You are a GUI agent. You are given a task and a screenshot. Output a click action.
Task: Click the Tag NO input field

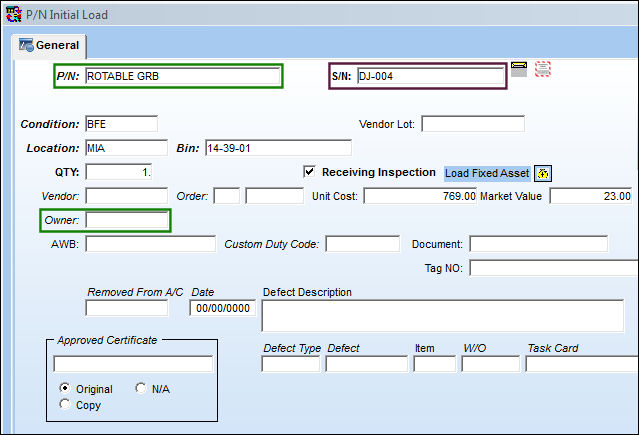coord(554,268)
